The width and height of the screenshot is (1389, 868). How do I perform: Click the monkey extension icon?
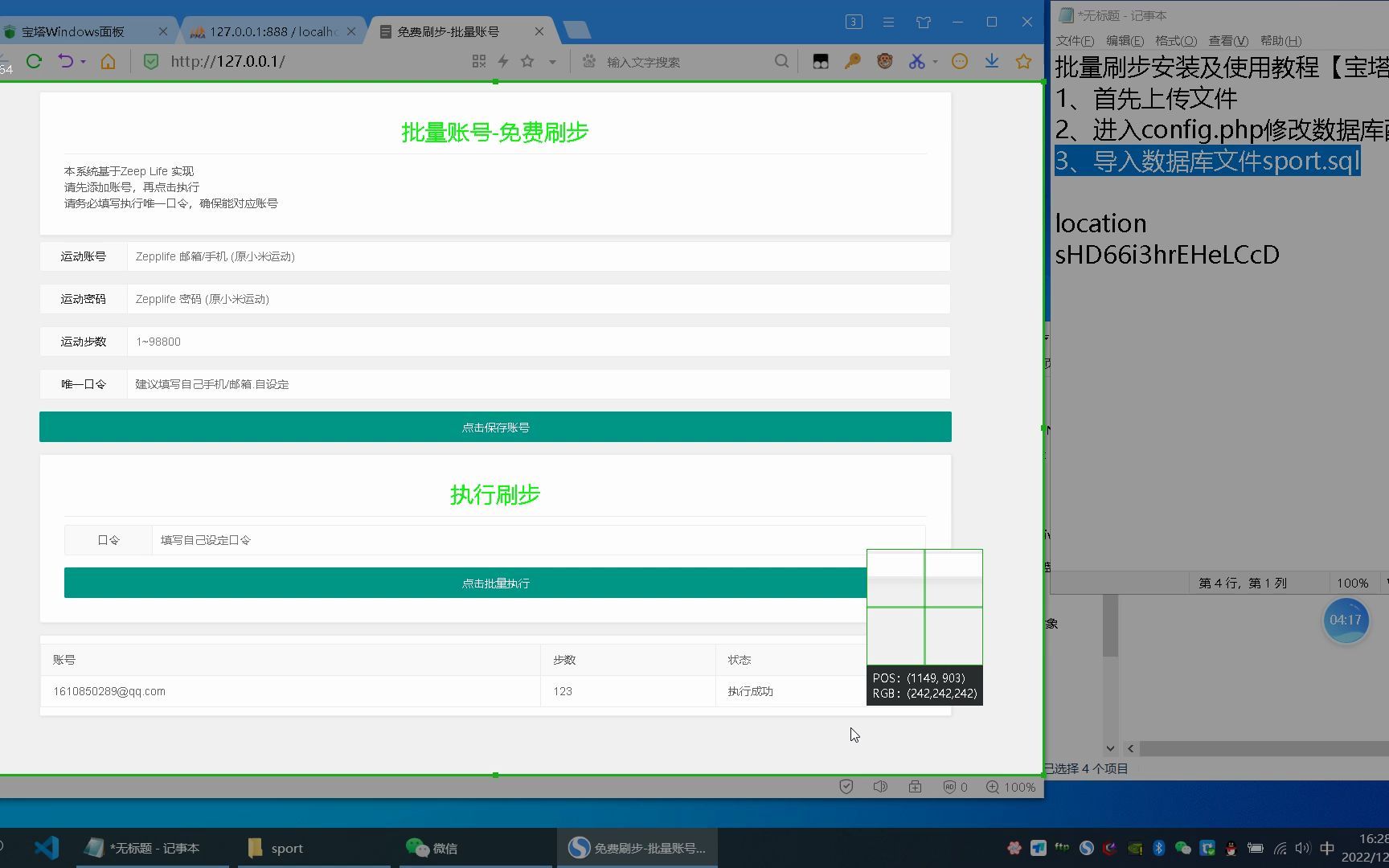point(885,61)
